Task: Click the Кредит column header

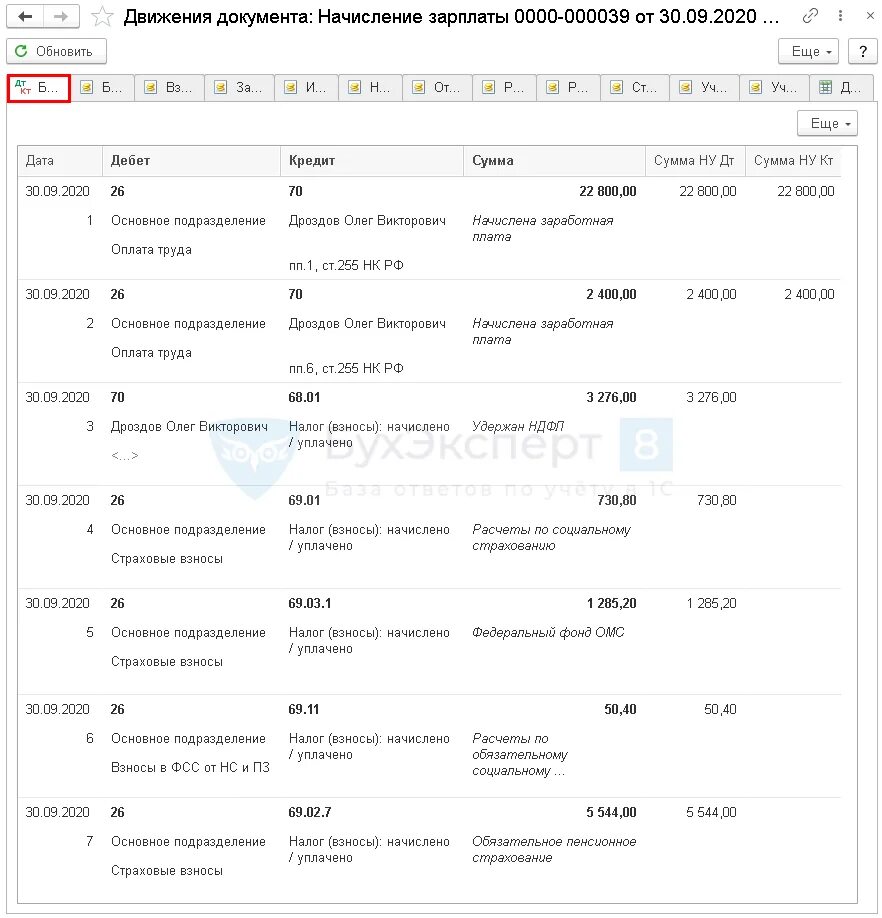Action: pyautogui.click(x=372, y=161)
